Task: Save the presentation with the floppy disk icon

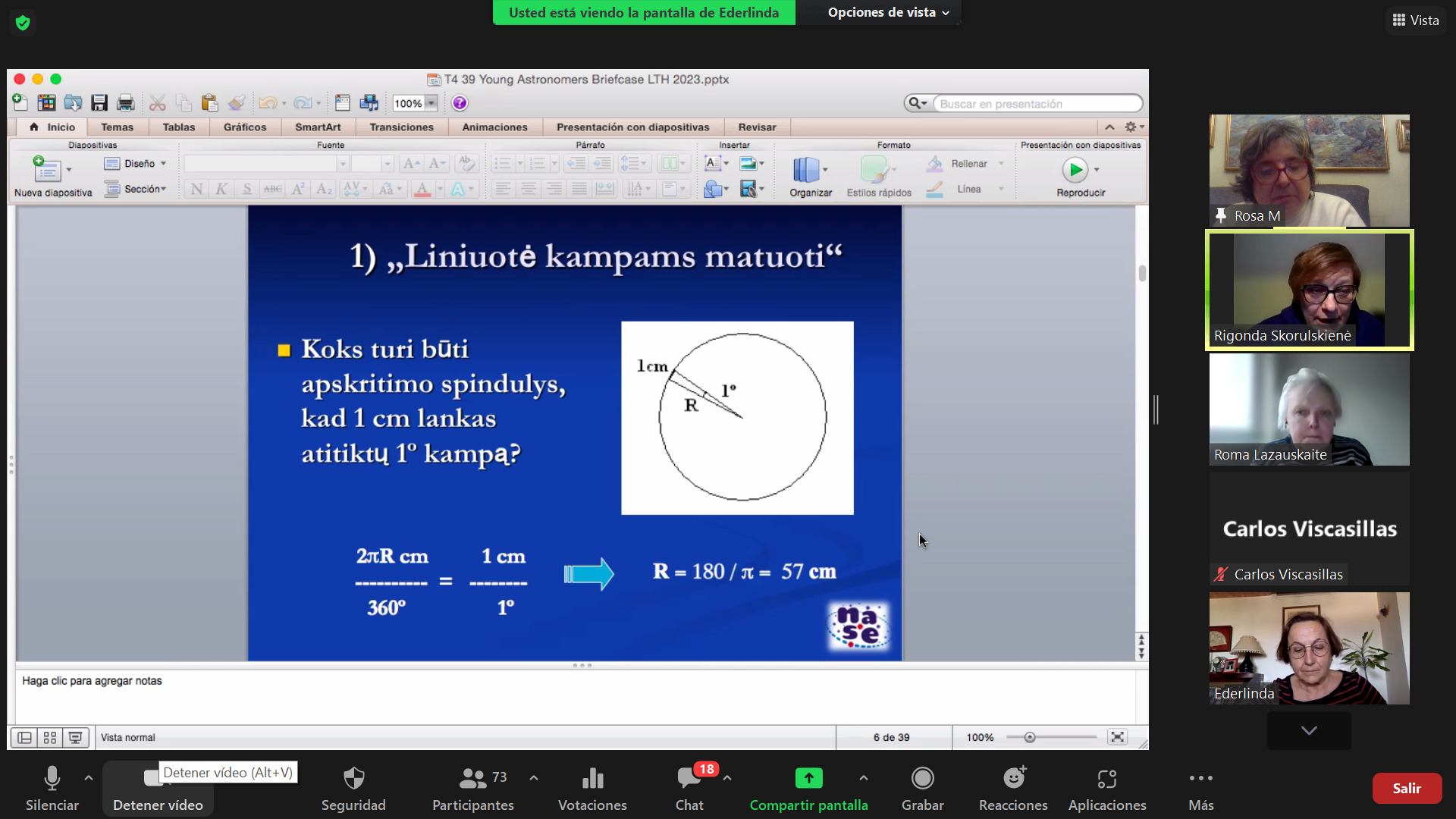Action: pyautogui.click(x=99, y=102)
